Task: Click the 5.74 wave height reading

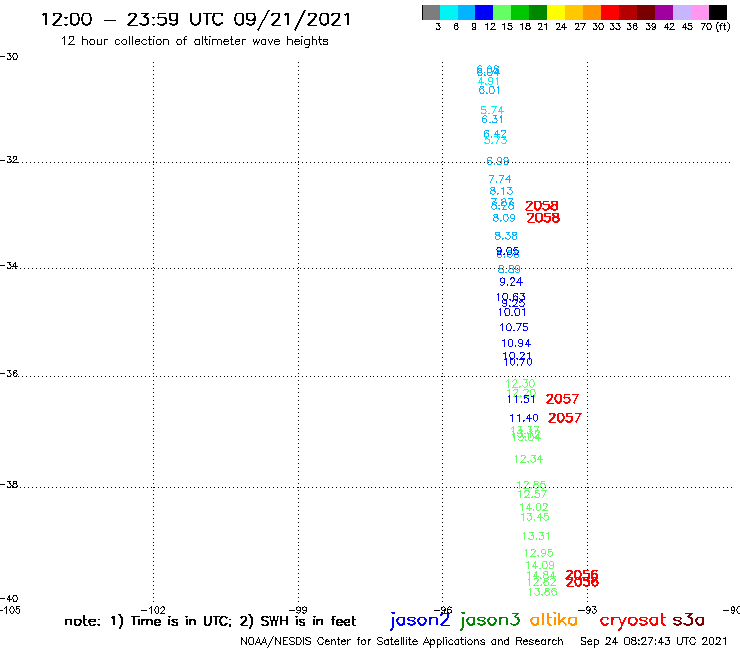Action: click(492, 110)
